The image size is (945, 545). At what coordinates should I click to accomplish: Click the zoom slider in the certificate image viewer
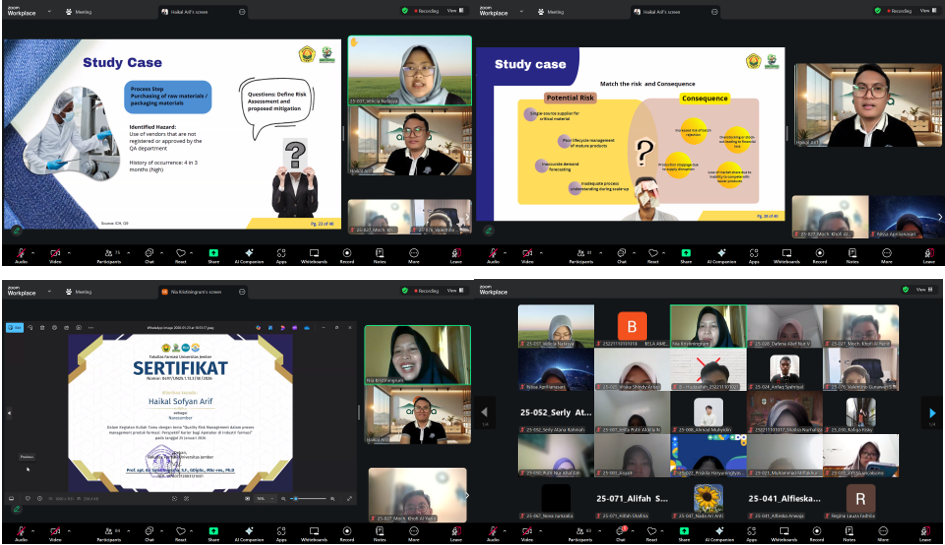(x=310, y=498)
